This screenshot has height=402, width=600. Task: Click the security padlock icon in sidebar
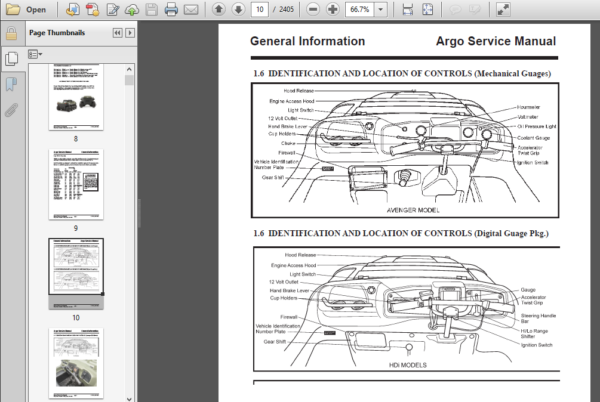coord(11,34)
